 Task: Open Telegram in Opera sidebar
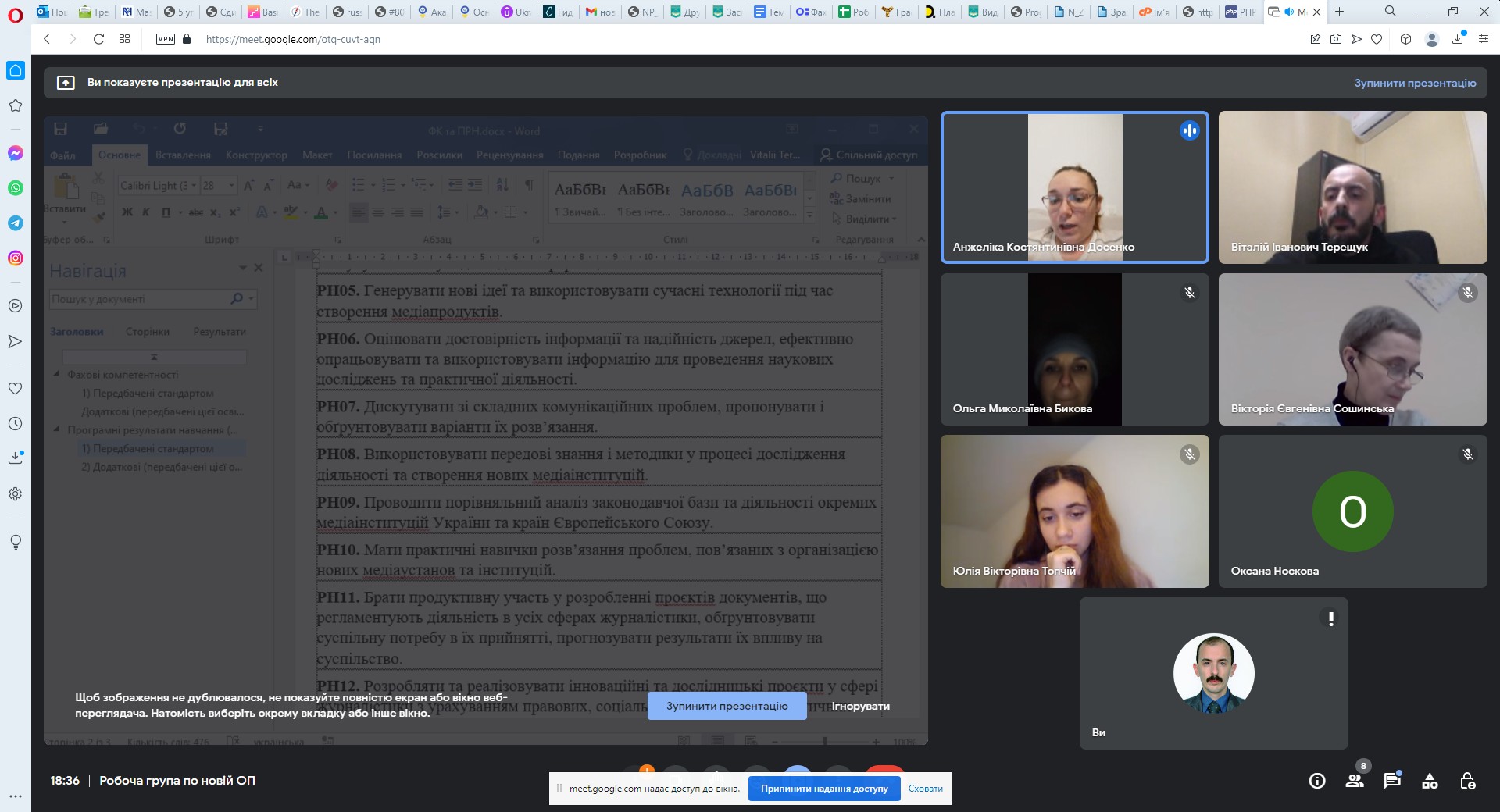16,223
